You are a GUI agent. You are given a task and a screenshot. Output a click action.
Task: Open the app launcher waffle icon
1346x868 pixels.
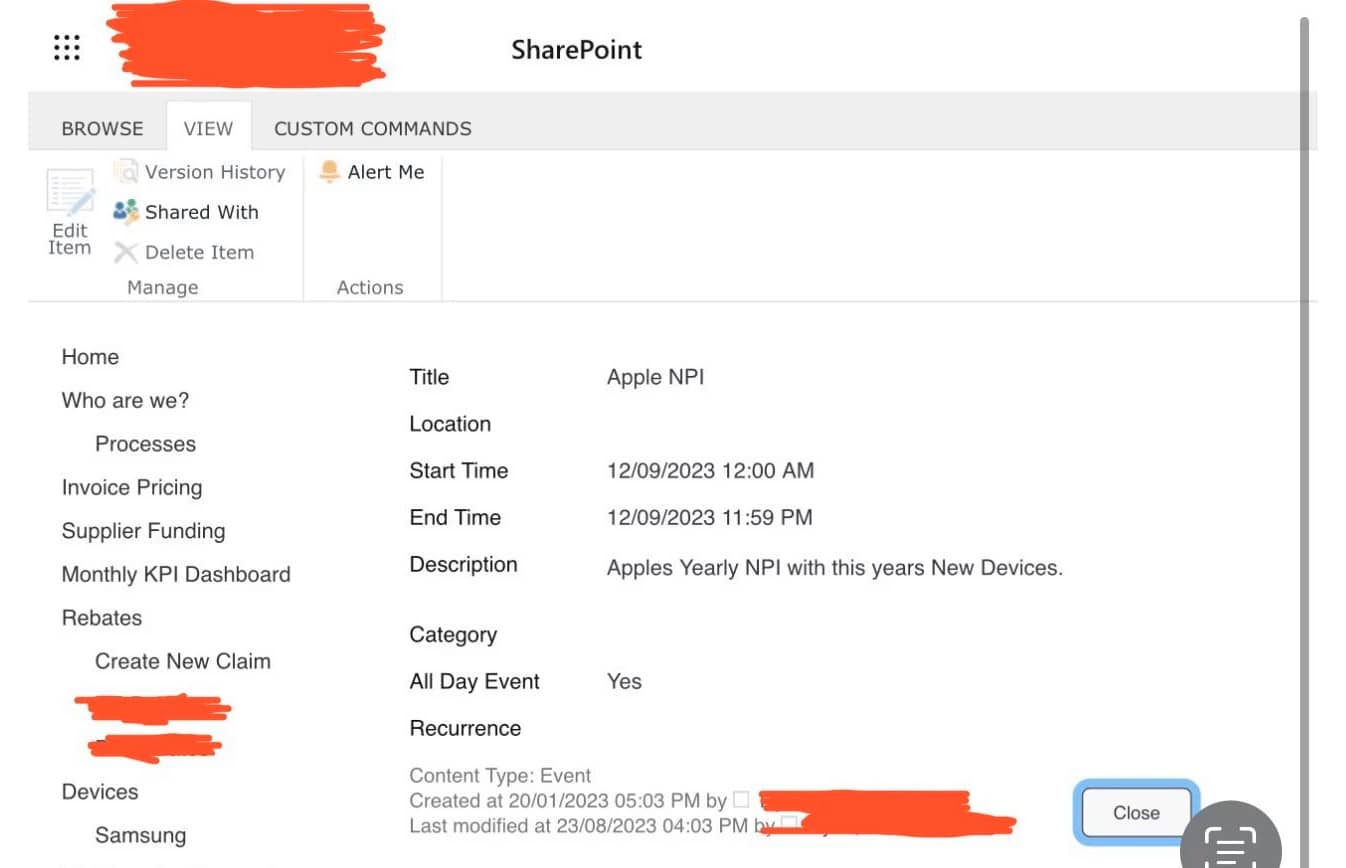67,48
